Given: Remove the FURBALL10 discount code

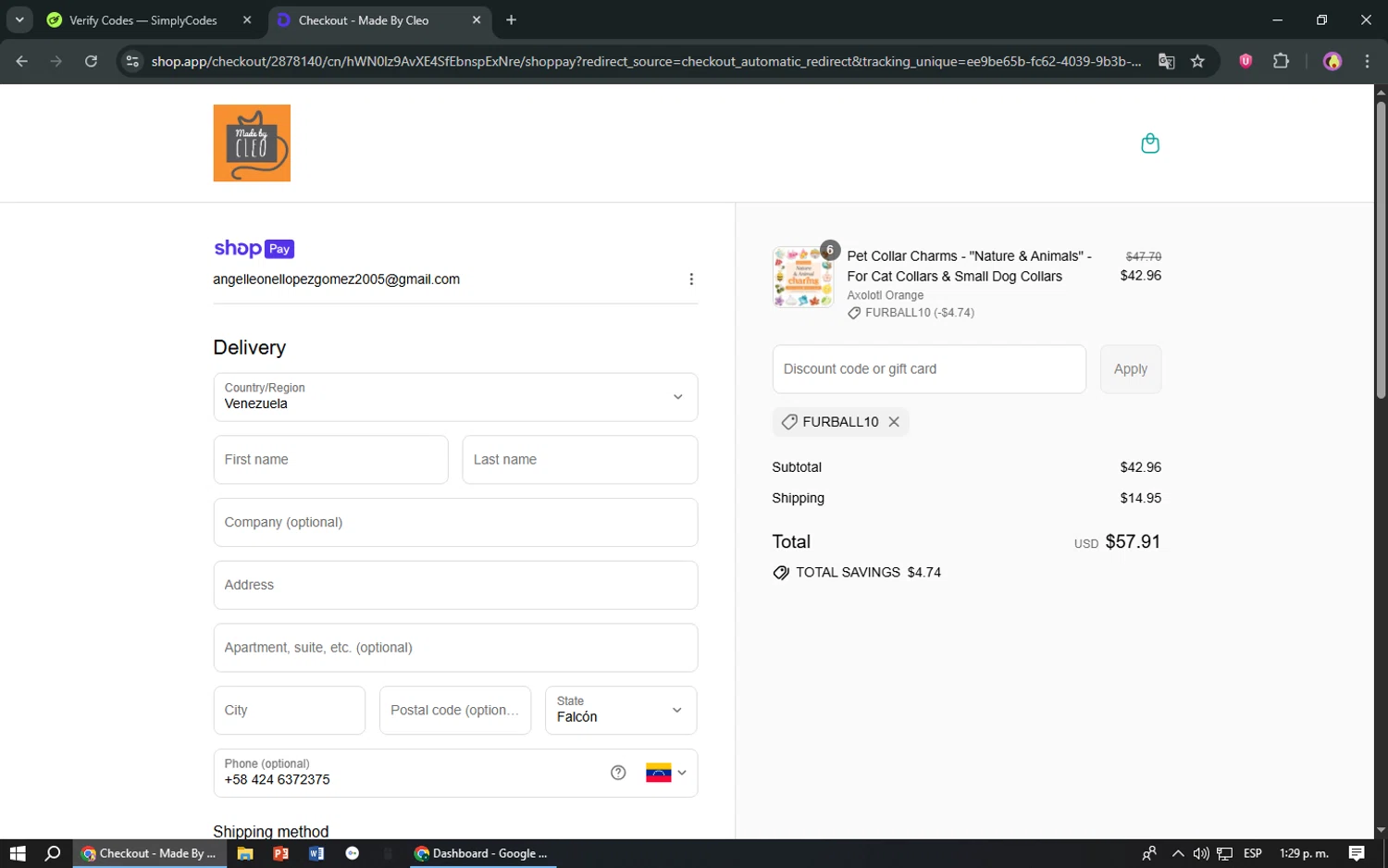Looking at the screenshot, I should (894, 422).
